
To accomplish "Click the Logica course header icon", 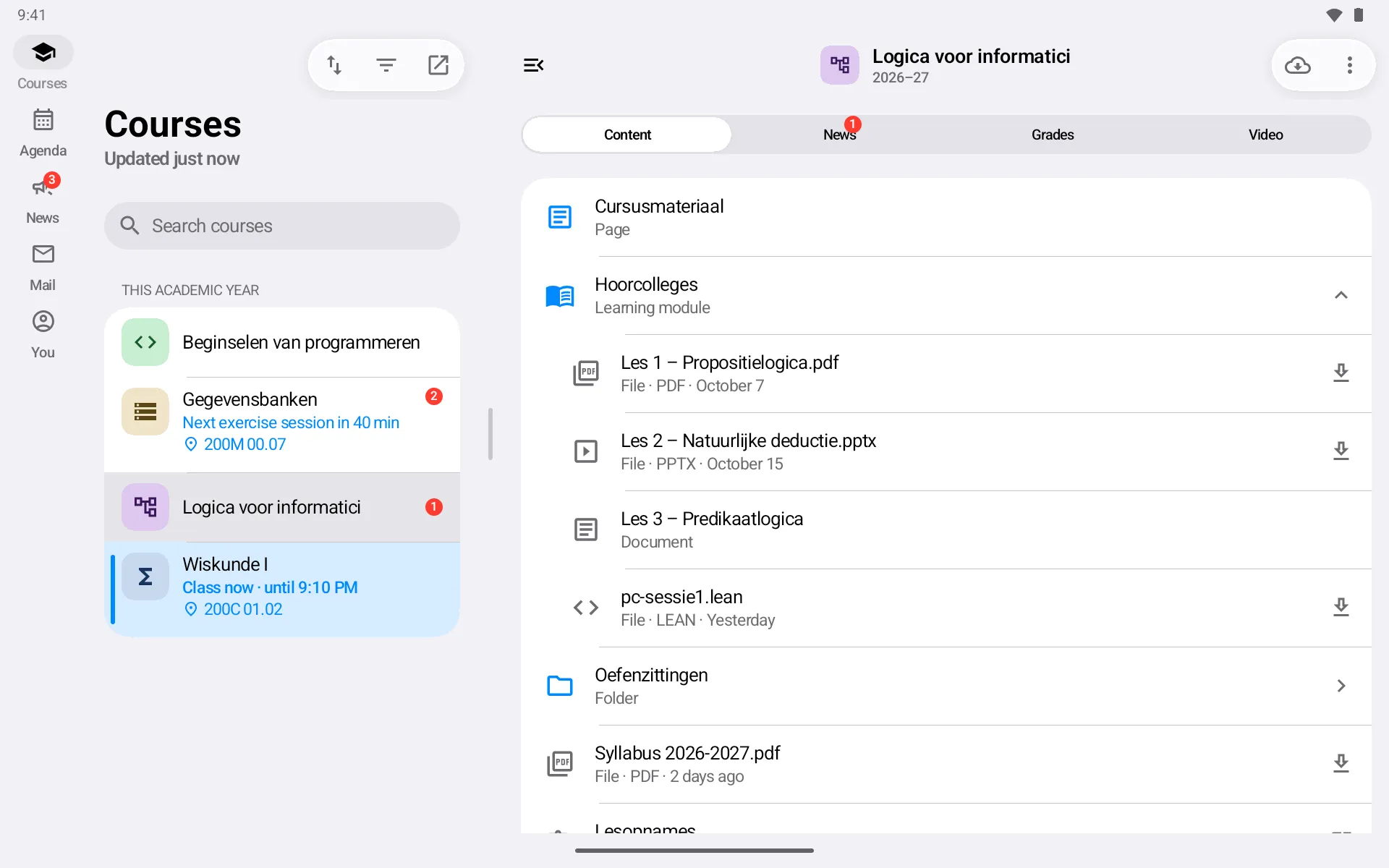I will click(840, 65).
